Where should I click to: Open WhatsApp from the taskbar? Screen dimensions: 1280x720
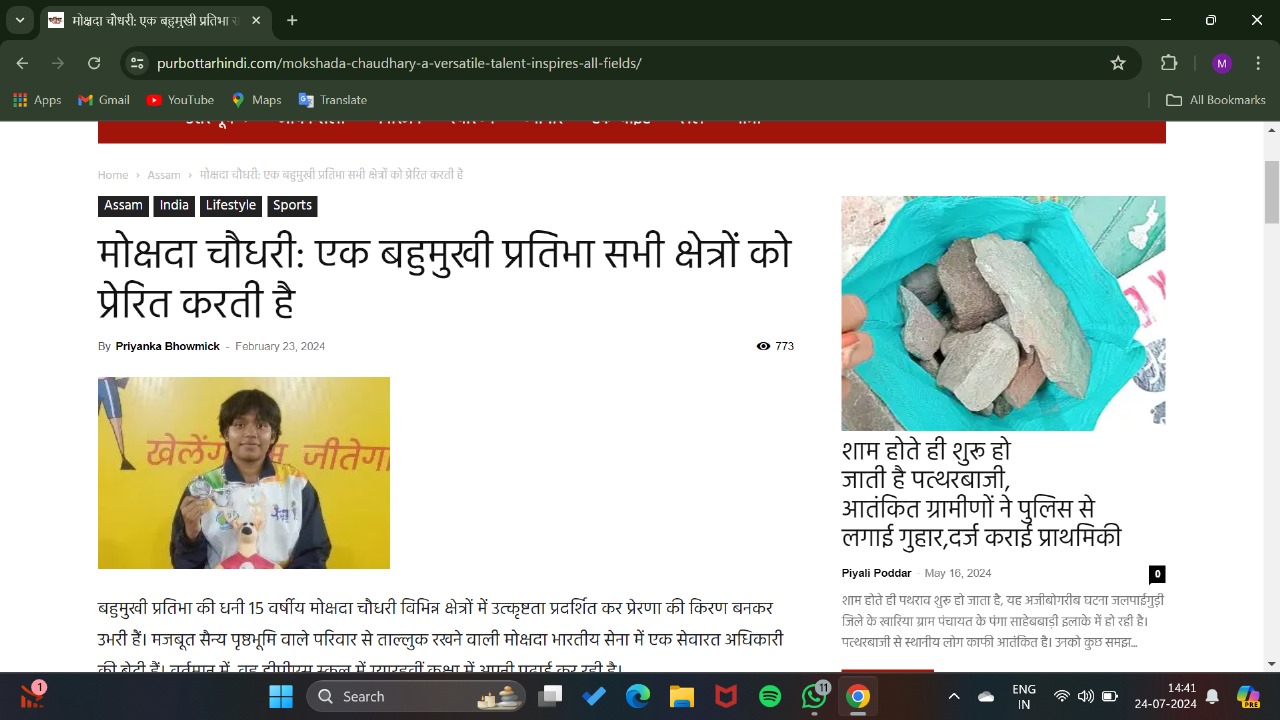point(815,696)
